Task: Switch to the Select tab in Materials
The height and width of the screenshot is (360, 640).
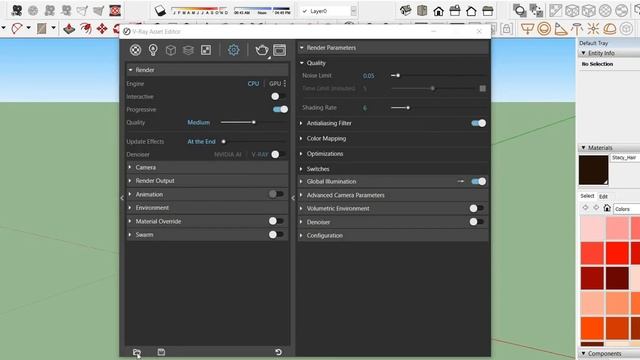Action: pos(587,196)
